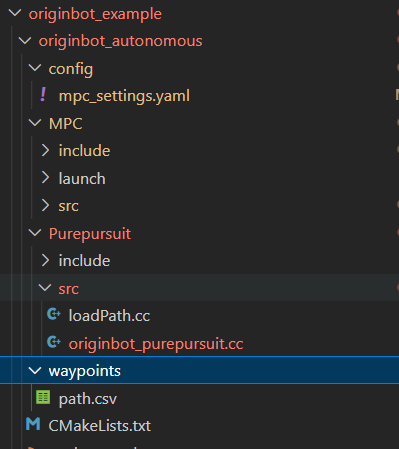Click the YAML icon beside mpc_settings.yaml
This screenshot has width=399, height=449.
(43, 95)
